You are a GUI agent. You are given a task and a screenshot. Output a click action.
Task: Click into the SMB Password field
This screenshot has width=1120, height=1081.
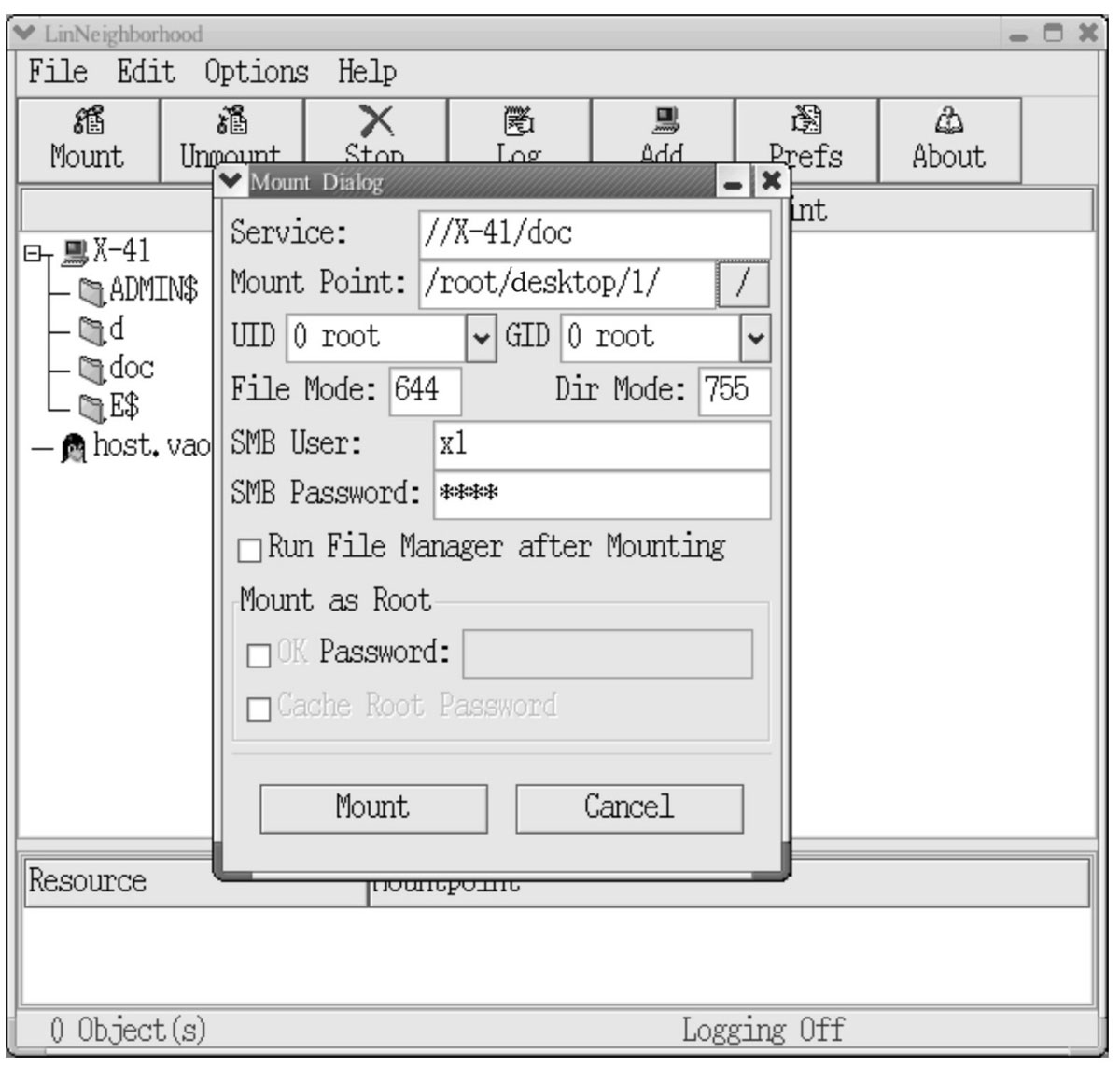pos(602,495)
